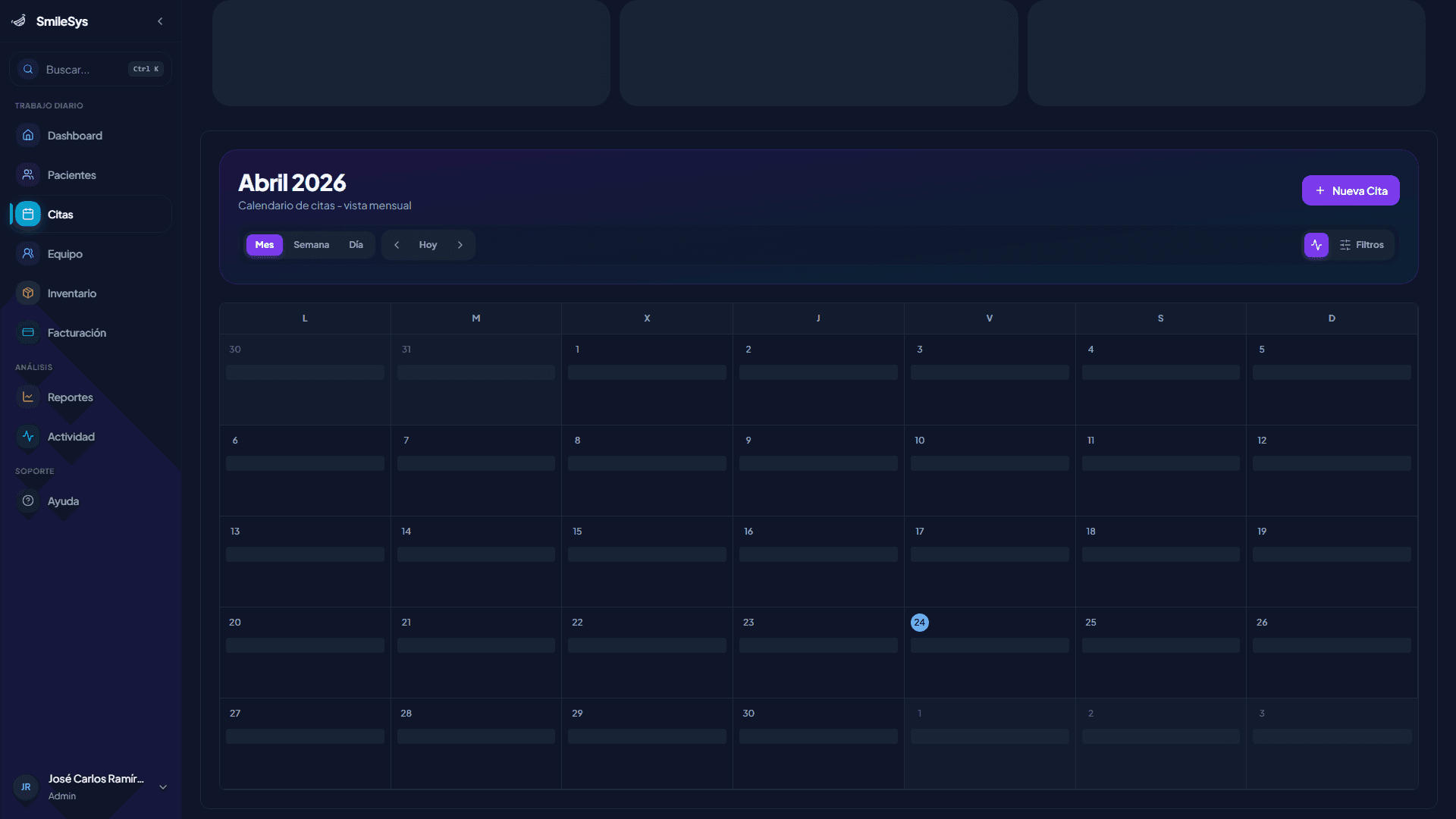Focus the Buscar search field
The width and height of the screenshot is (1456, 819).
(90, 69)
